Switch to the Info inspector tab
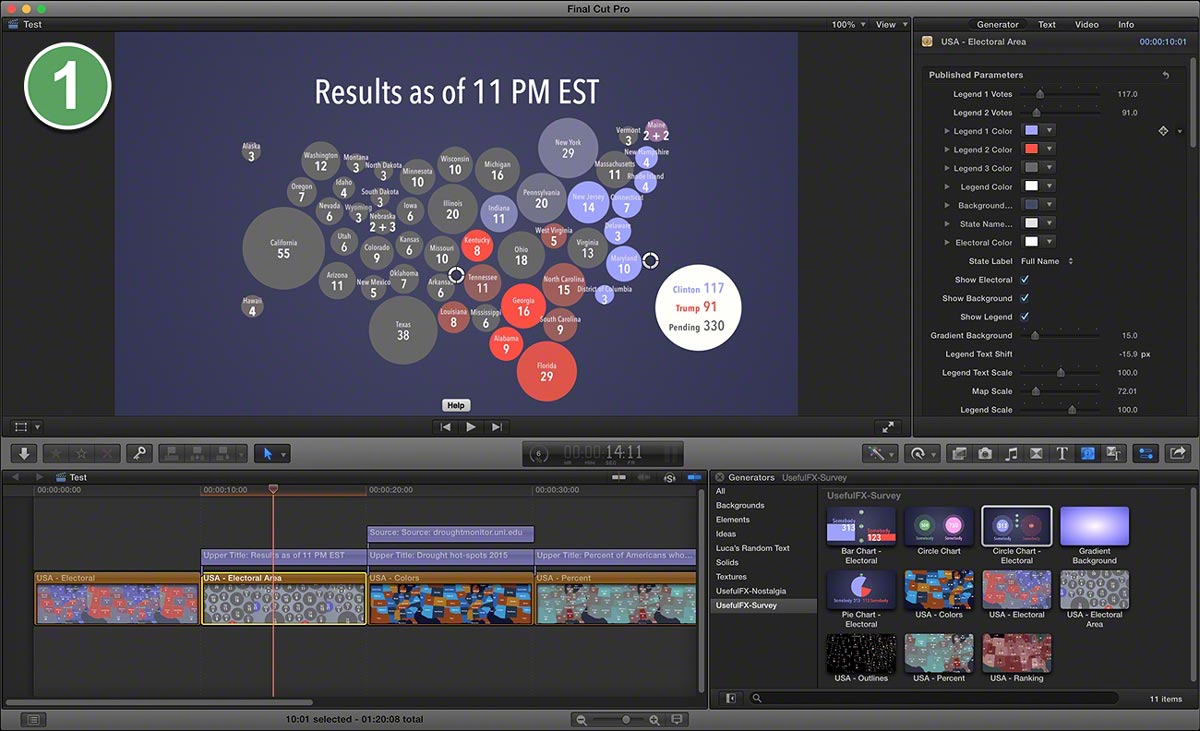Screen dimensions: 1200x731 click(1126, 25)
